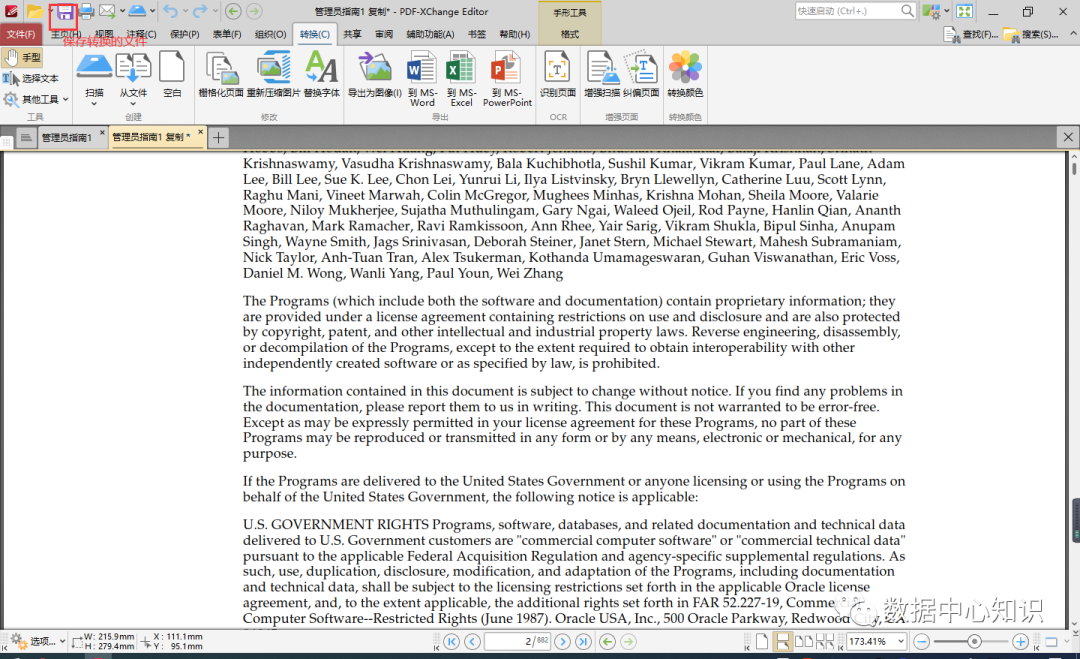Click the green next view arrow in title bar
Image resolution: width=1080 pixels, height=659 pixels.
coord(254,11)
